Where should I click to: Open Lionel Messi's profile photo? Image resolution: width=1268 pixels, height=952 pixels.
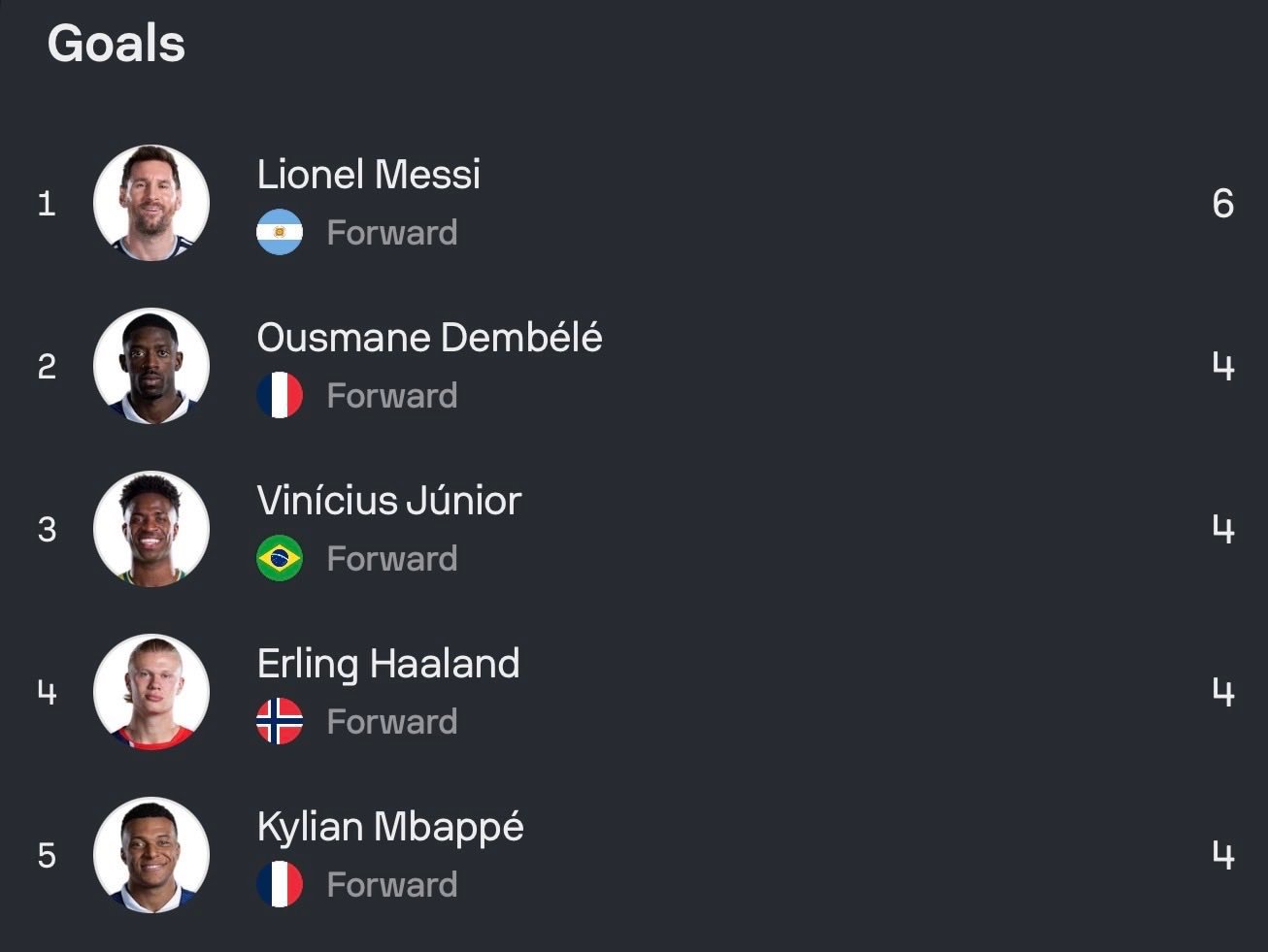coord(151,203)
